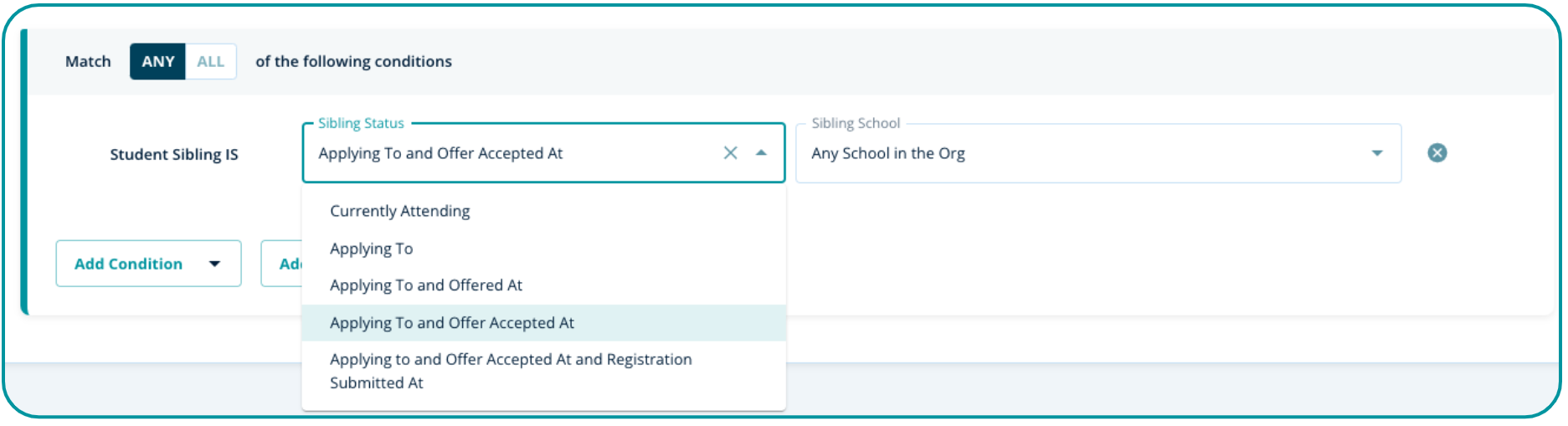Click the "of the following conditions" text

coord(353,62)
